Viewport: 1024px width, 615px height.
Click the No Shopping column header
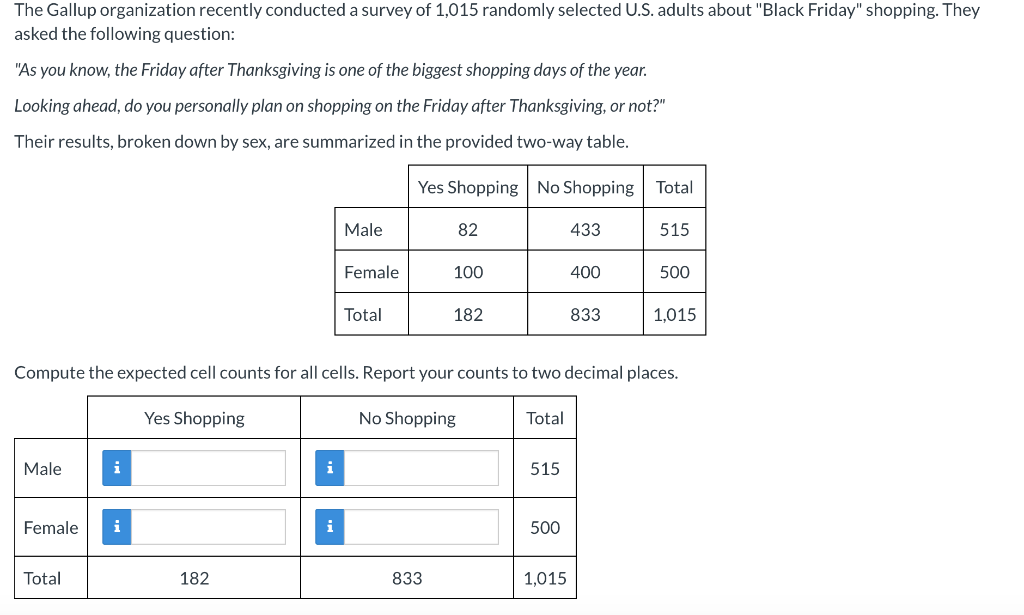[585, 186]
